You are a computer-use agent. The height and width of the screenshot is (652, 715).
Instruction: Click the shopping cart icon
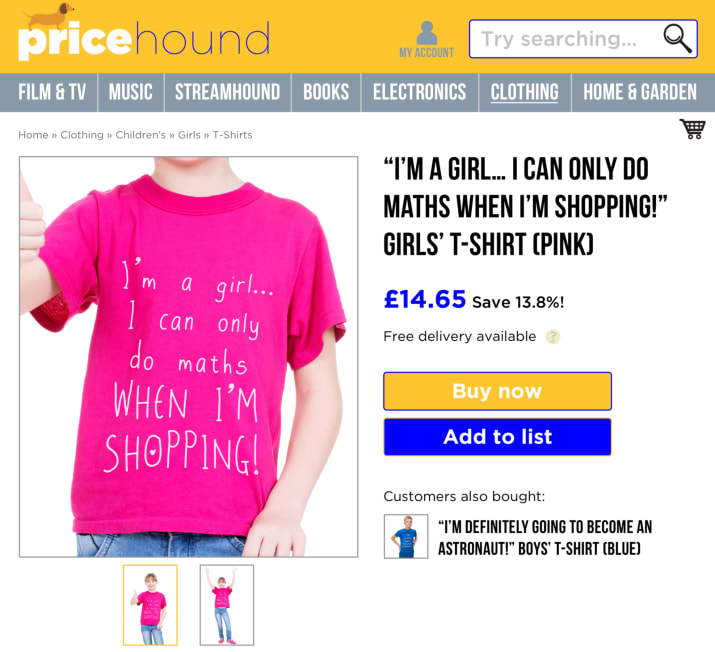[x=692, y=129]
